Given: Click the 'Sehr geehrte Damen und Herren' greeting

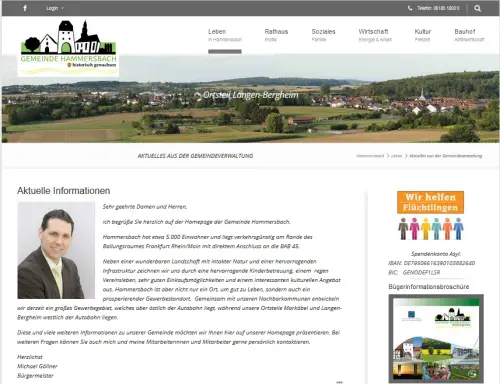Looking at the screenshot, I should (145, 207).
